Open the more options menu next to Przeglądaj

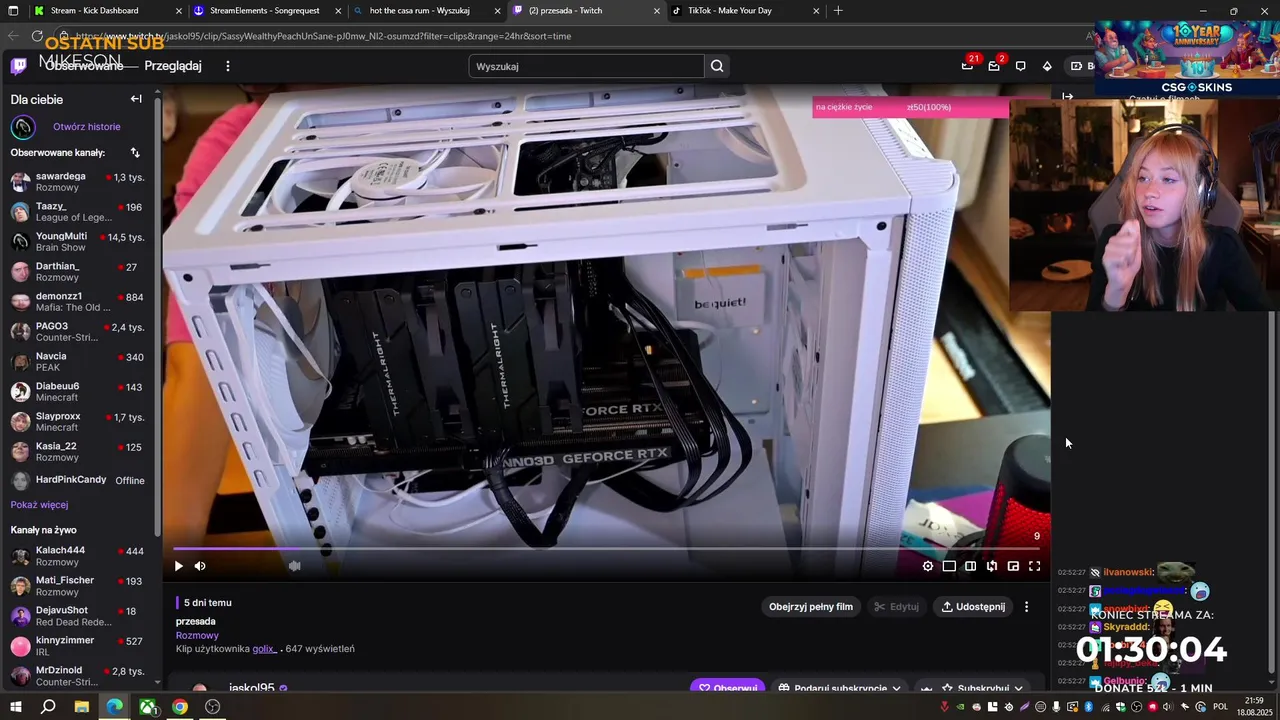pos(228,66)
